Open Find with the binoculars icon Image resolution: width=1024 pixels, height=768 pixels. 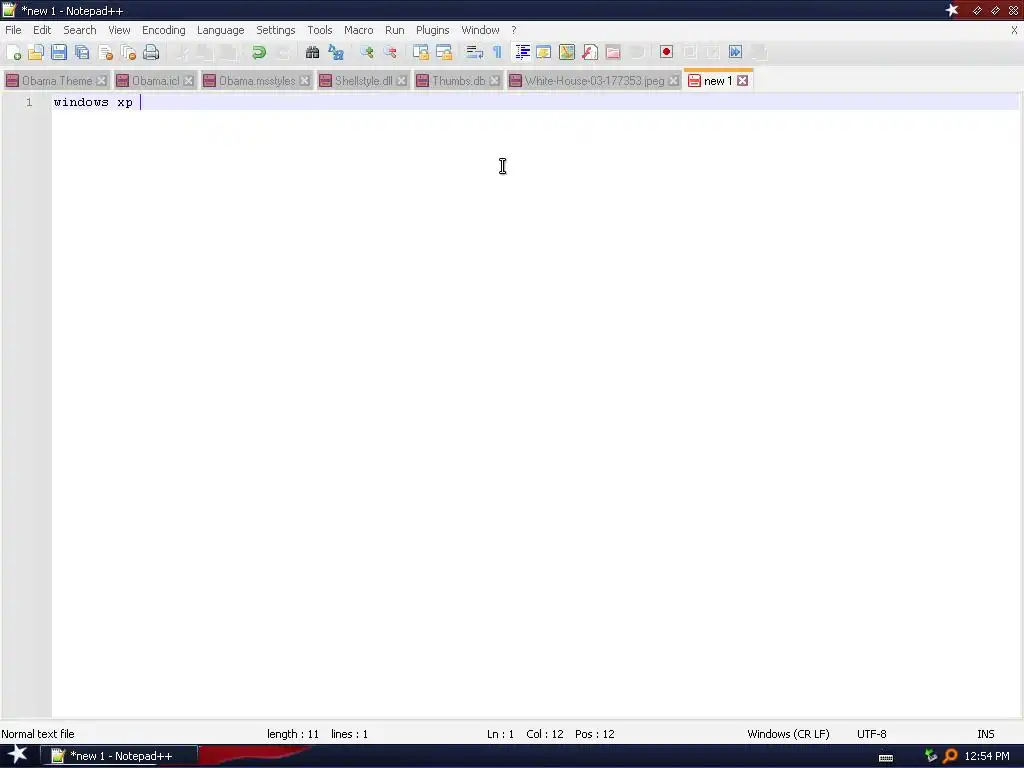click(x=312, y=52)
